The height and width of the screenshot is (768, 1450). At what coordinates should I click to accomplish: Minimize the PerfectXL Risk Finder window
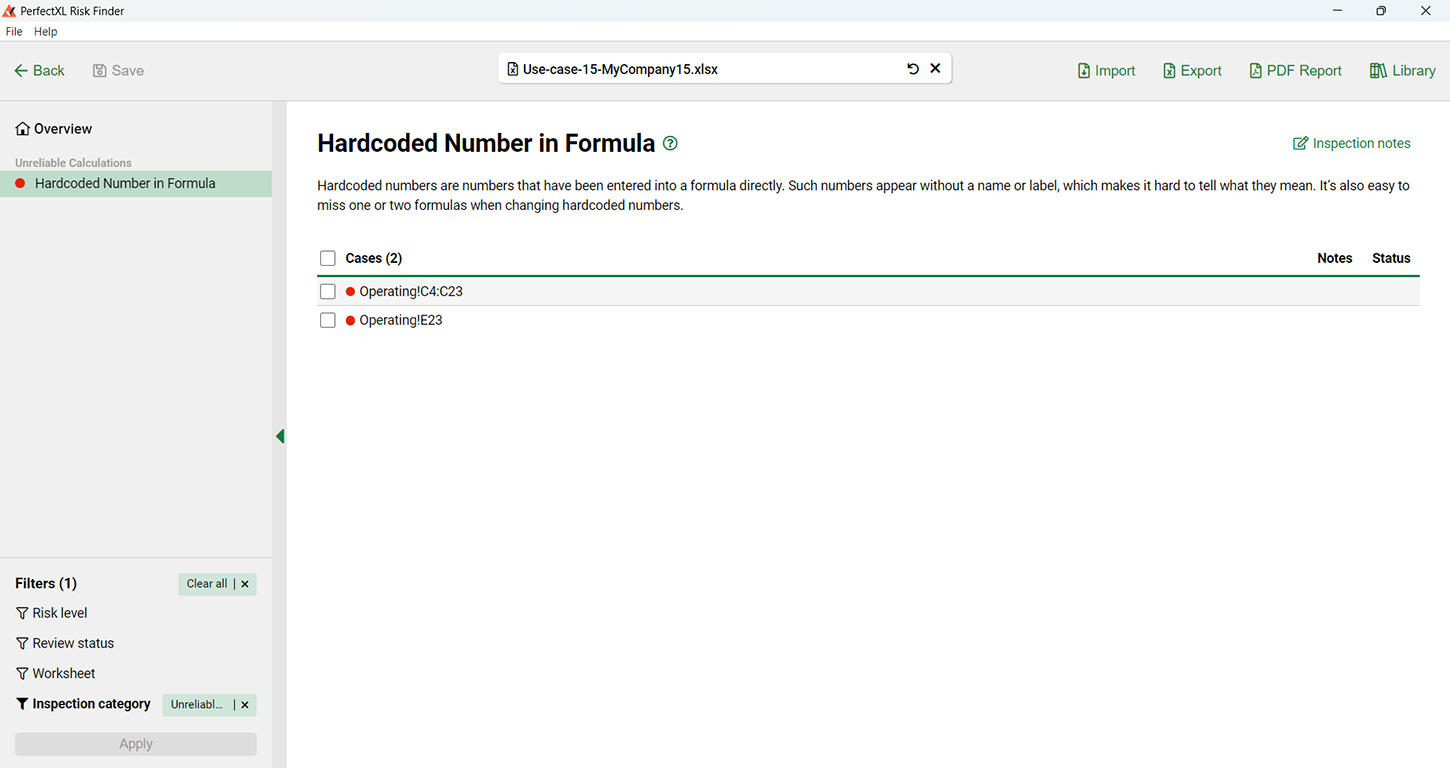1337,11
